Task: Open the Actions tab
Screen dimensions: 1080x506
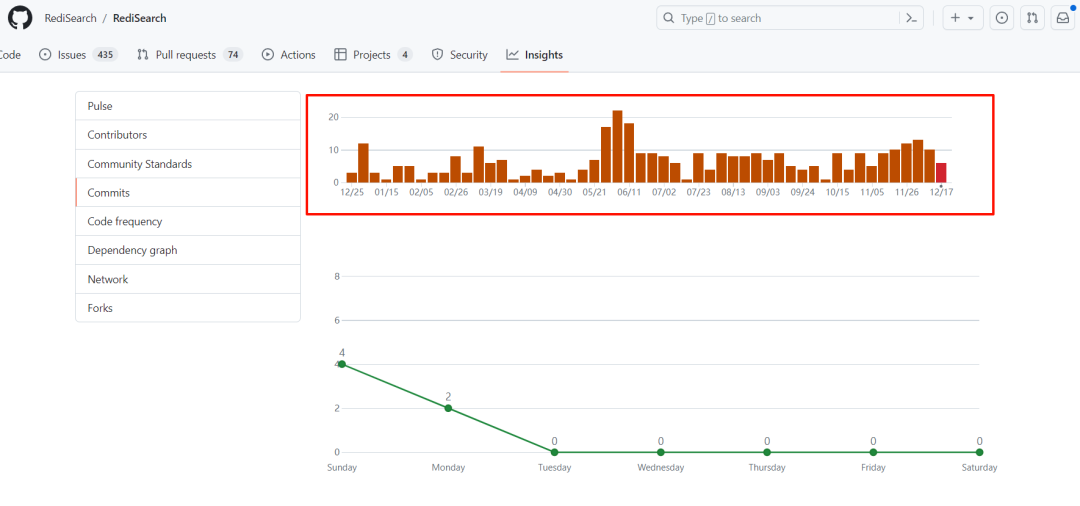Action: click(288, 55)
